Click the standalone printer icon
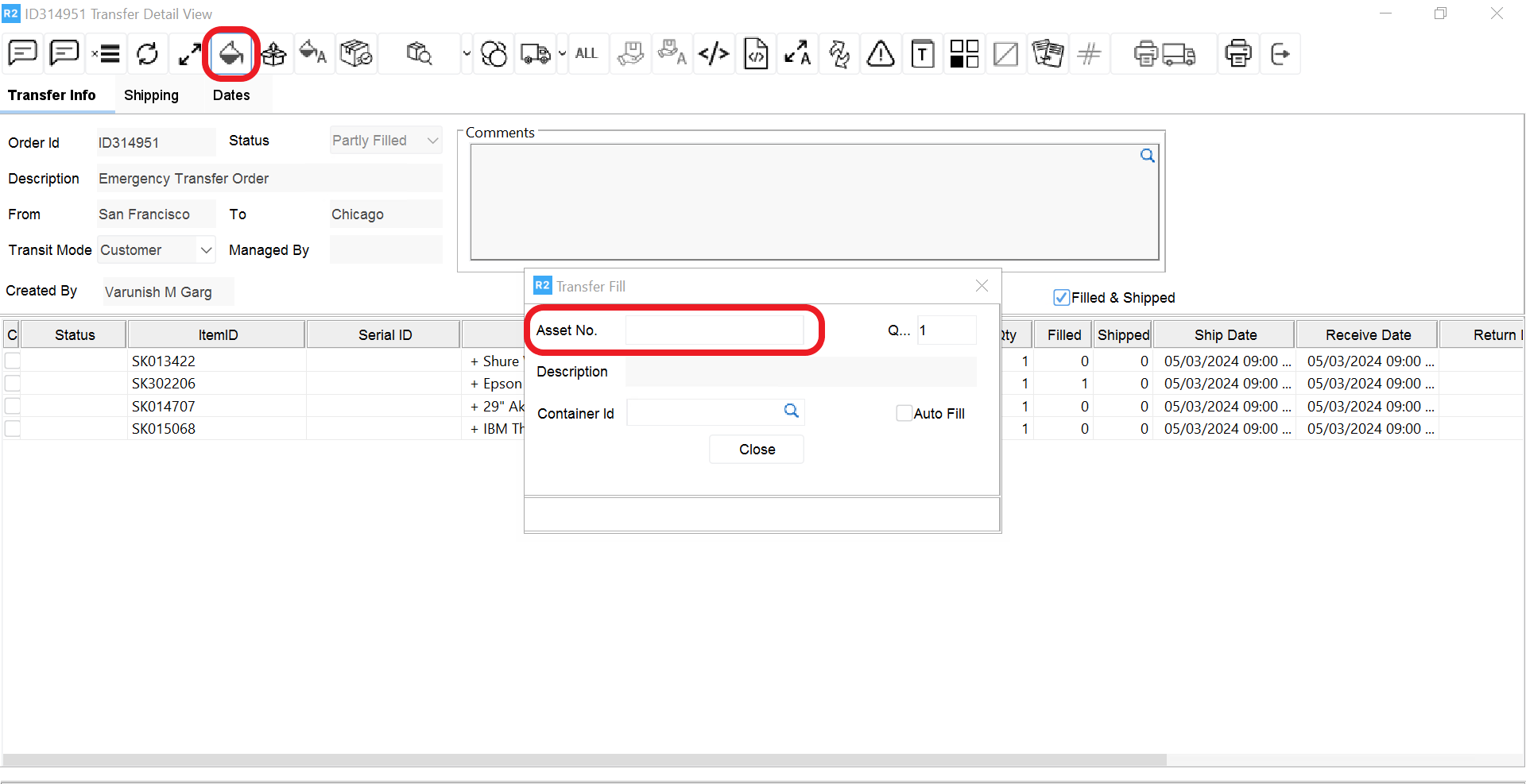This screenshot has width=1526, height=784. [1237, 54]
